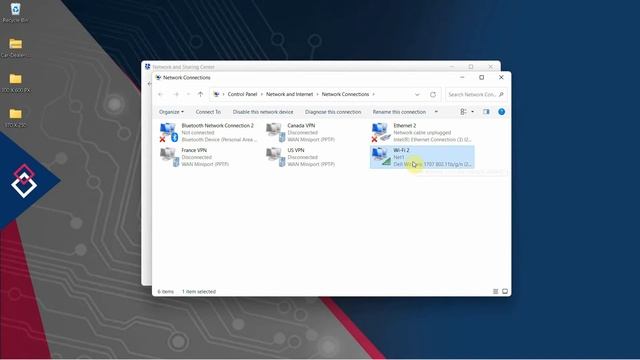Click the Canada VPN name label

tap(301, 126)
